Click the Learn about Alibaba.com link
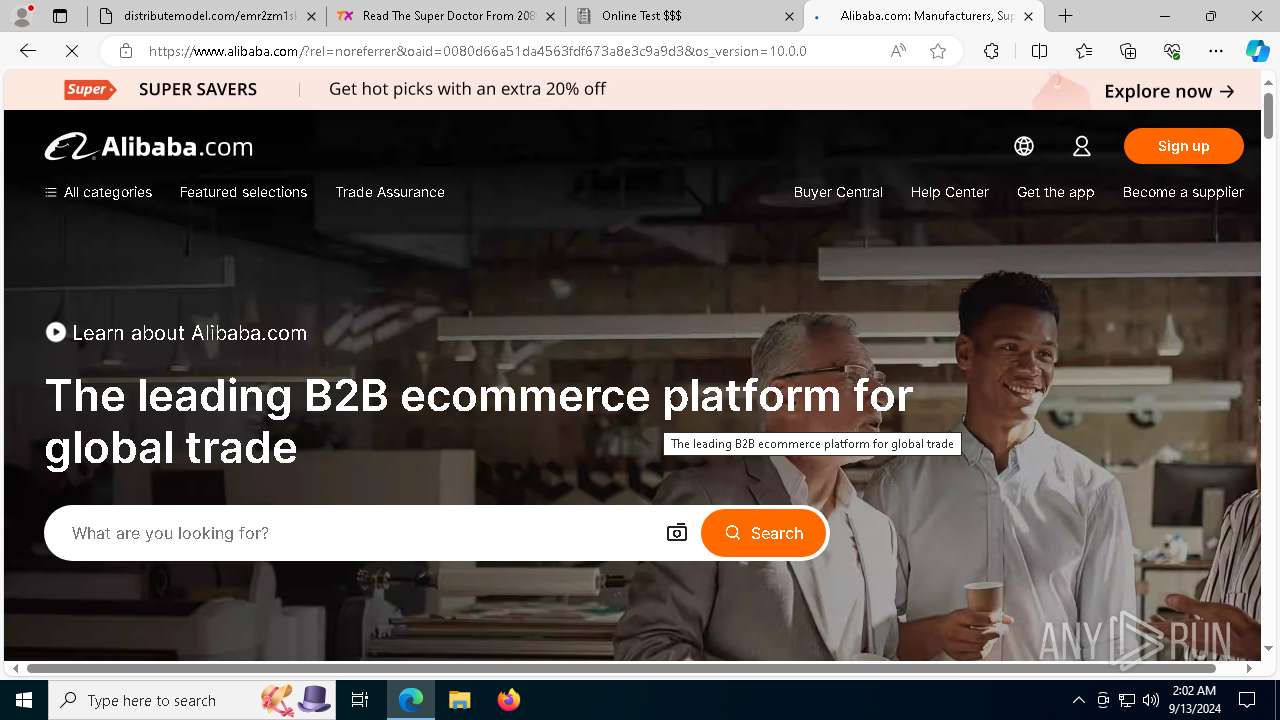 point(189,333)
